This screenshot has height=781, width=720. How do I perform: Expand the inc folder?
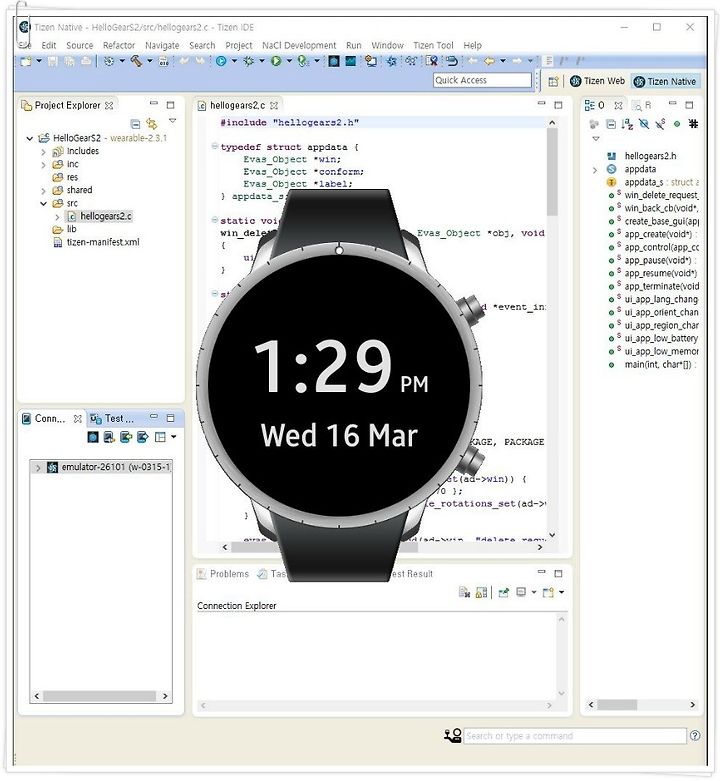43,165
